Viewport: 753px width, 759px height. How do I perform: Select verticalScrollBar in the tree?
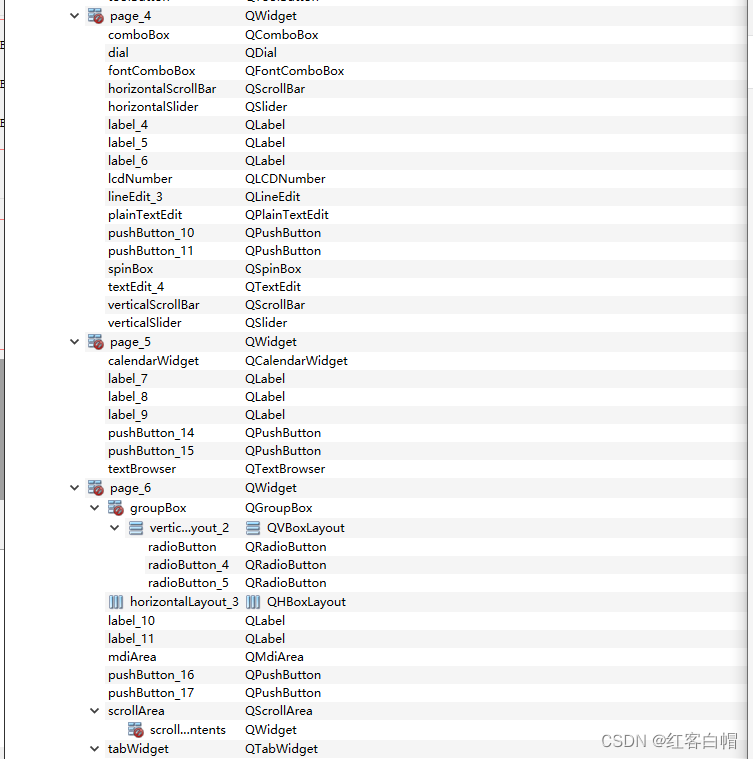pos(154,304)
